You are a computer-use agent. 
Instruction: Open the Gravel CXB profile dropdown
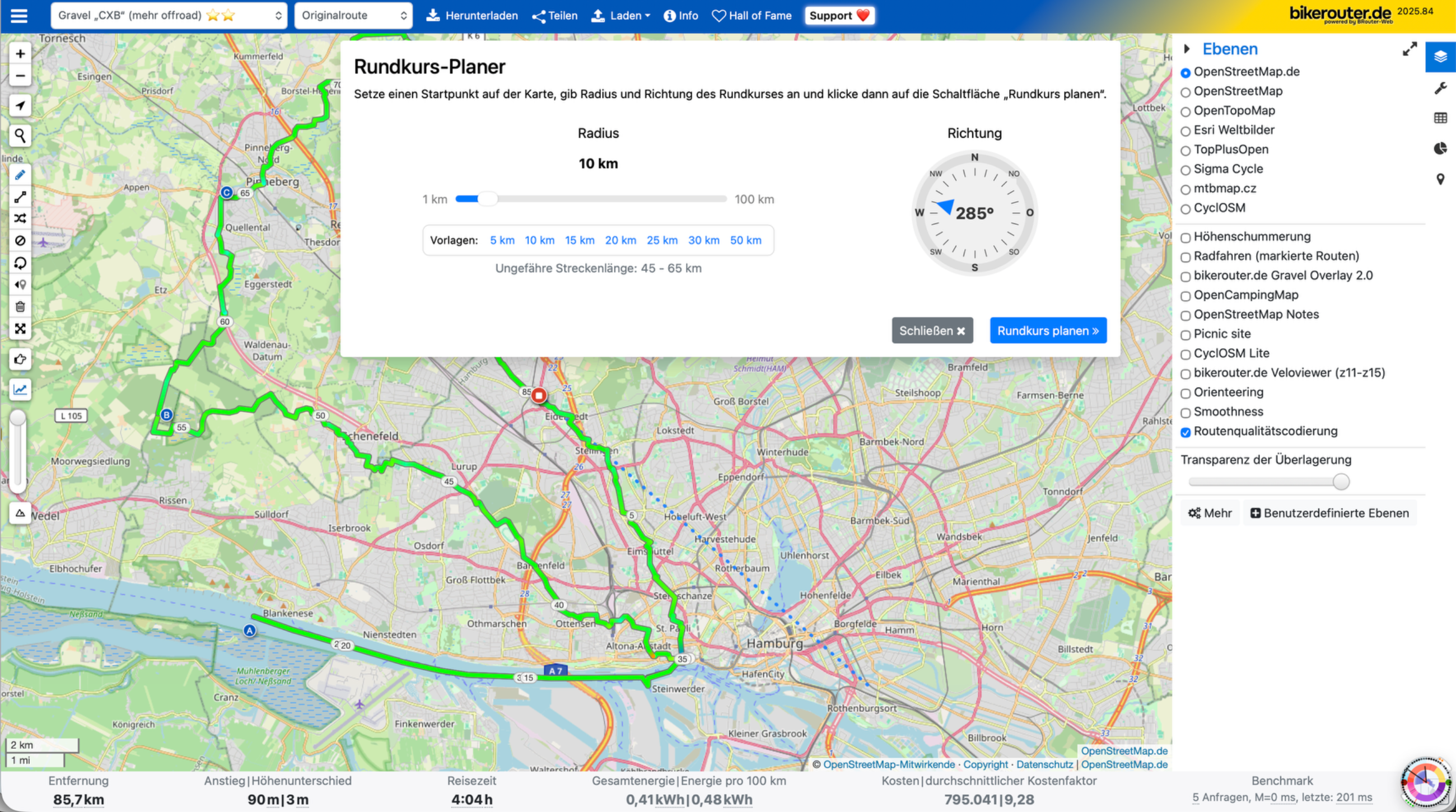tap(169, 15)
